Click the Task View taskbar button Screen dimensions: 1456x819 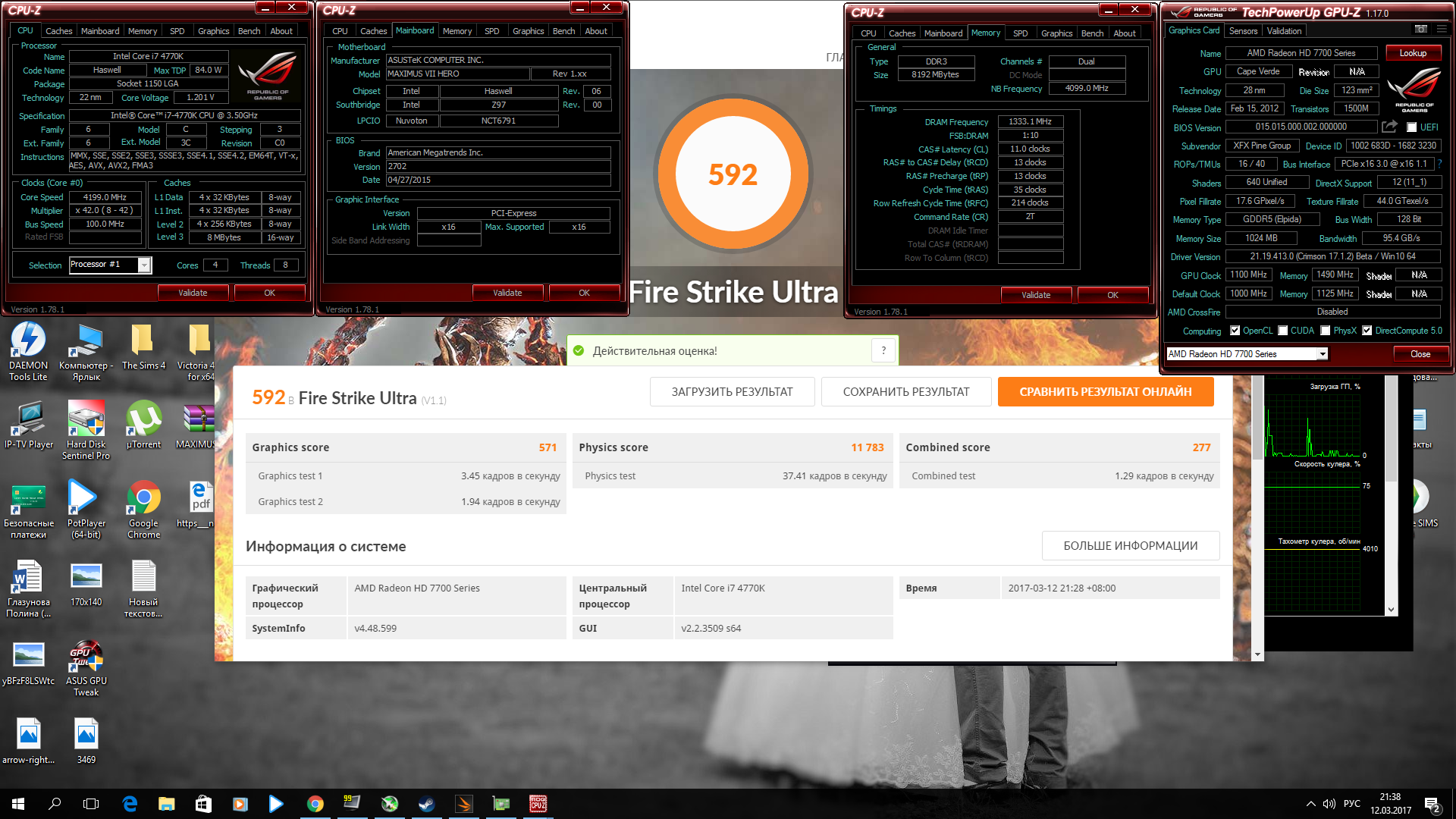point(91,804)
